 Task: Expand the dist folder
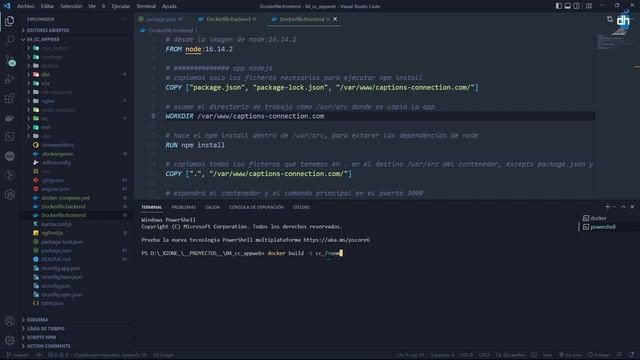(x=46, y=75)
